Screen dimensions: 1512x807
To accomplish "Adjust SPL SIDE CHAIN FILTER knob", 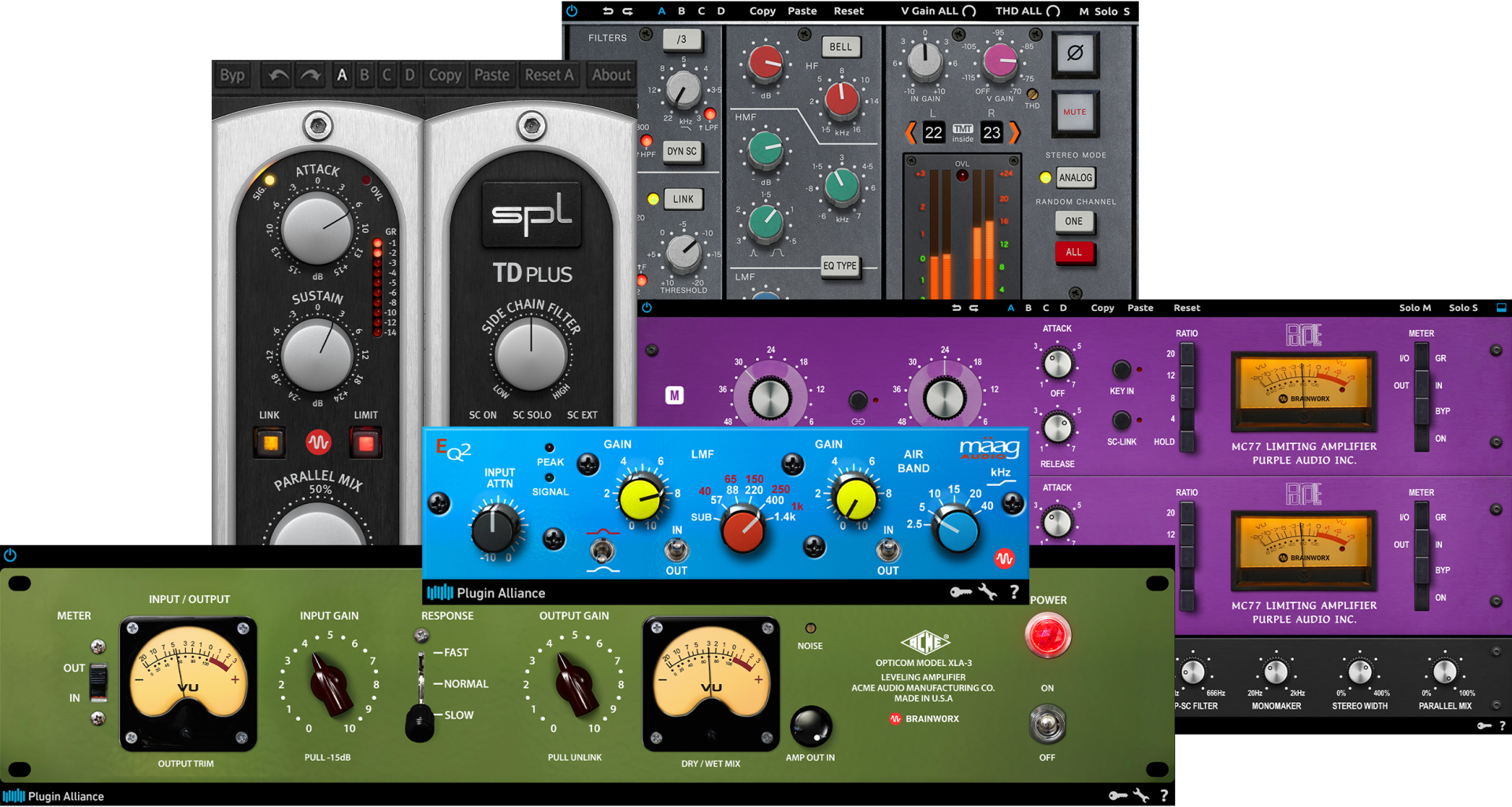I will click(x=531, y=356).
